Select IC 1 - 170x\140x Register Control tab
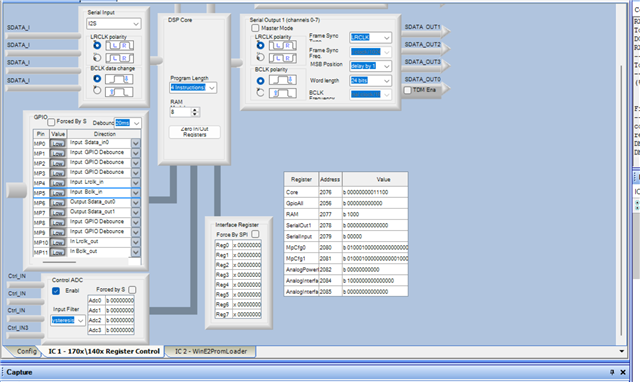 [104, 351]
